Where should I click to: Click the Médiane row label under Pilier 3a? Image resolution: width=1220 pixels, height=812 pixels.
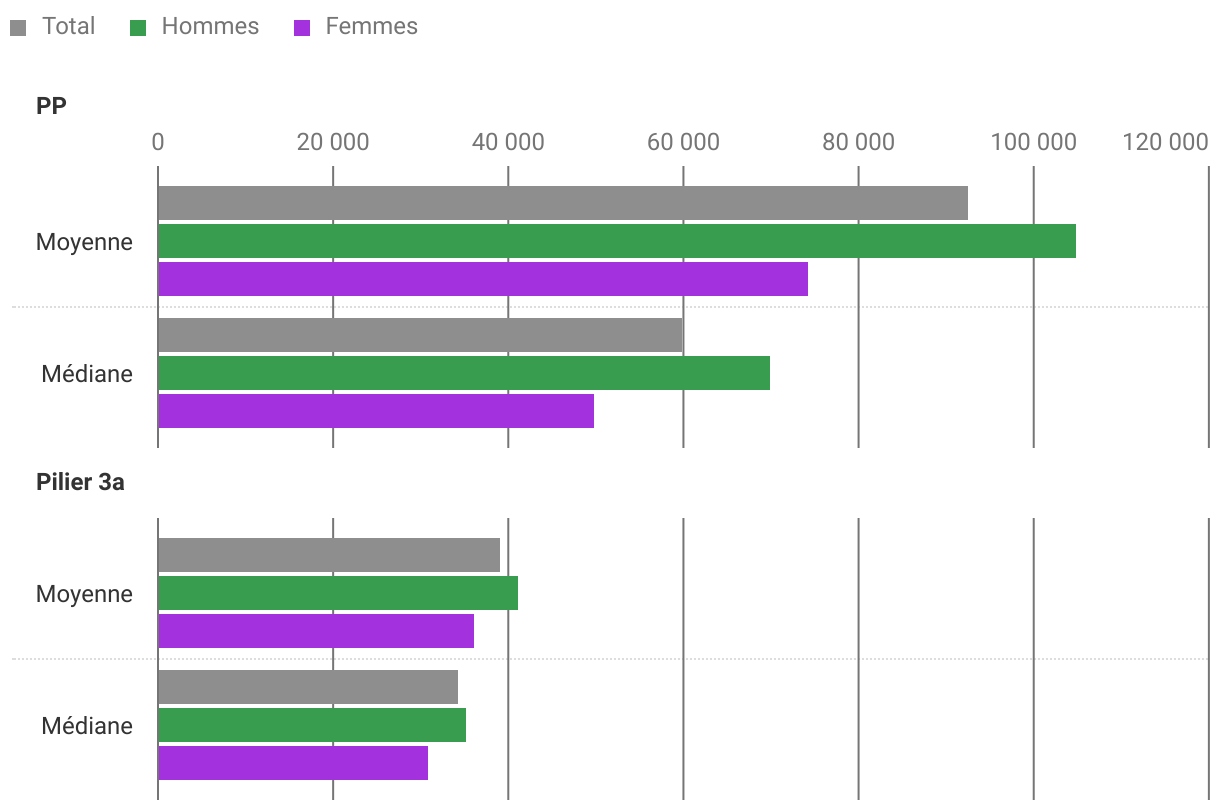87,726
